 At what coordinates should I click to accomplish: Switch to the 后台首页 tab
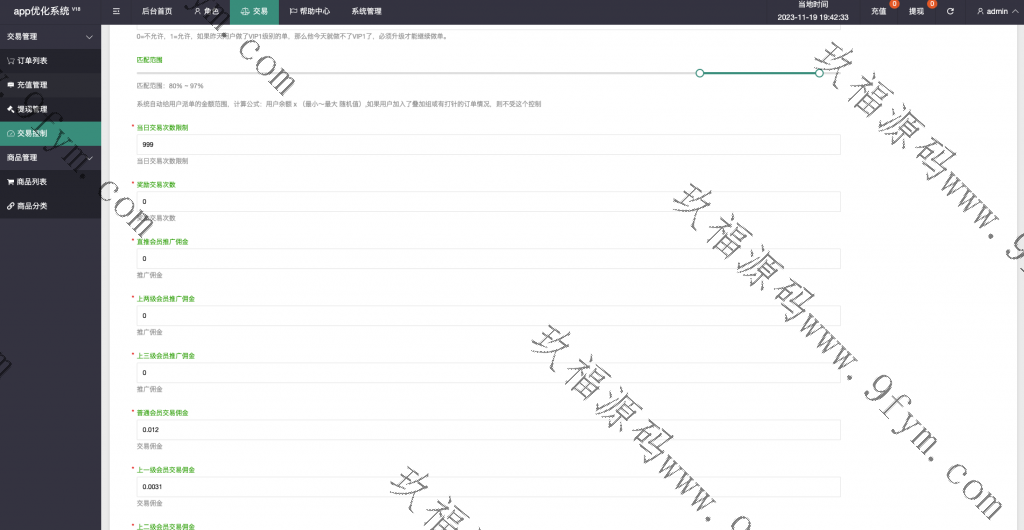pyautogui.click(x=156, y=11)
